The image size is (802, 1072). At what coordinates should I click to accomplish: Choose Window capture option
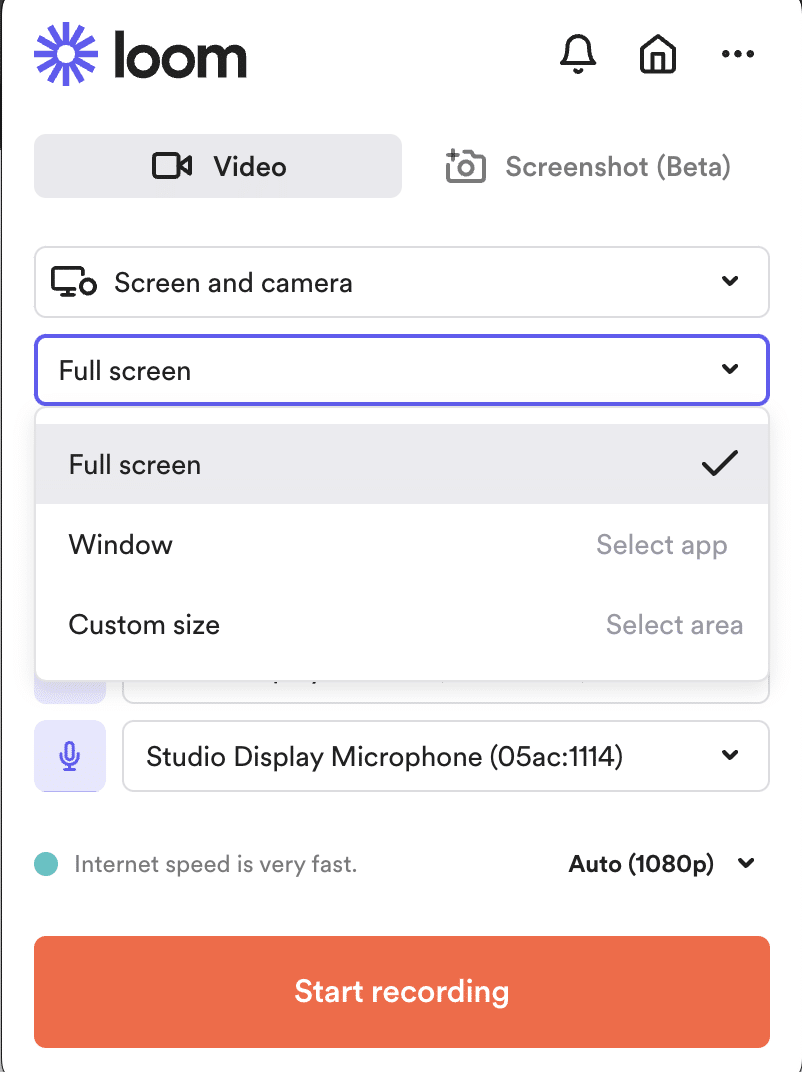pos(402,544)
